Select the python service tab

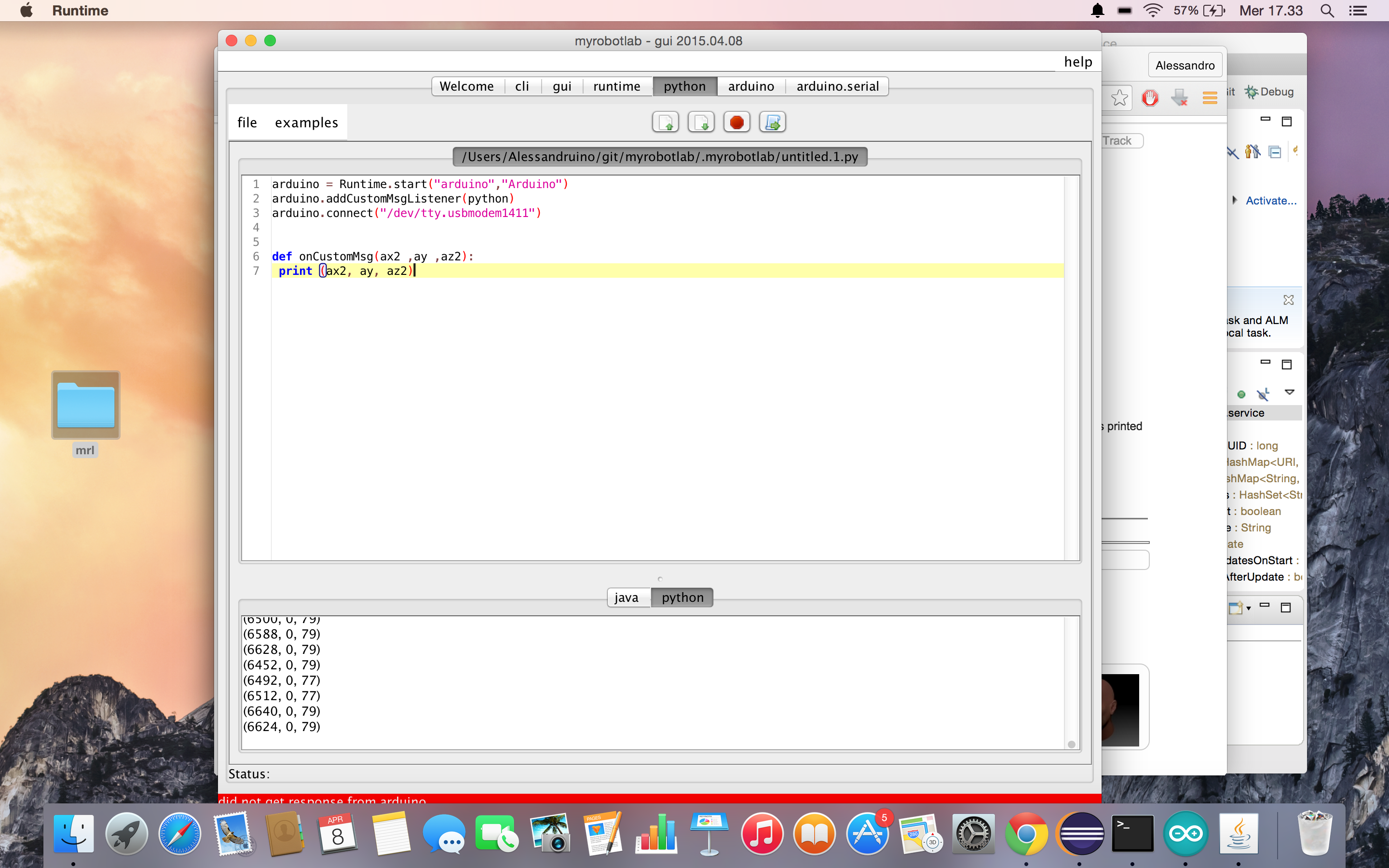tap(685, 86)
